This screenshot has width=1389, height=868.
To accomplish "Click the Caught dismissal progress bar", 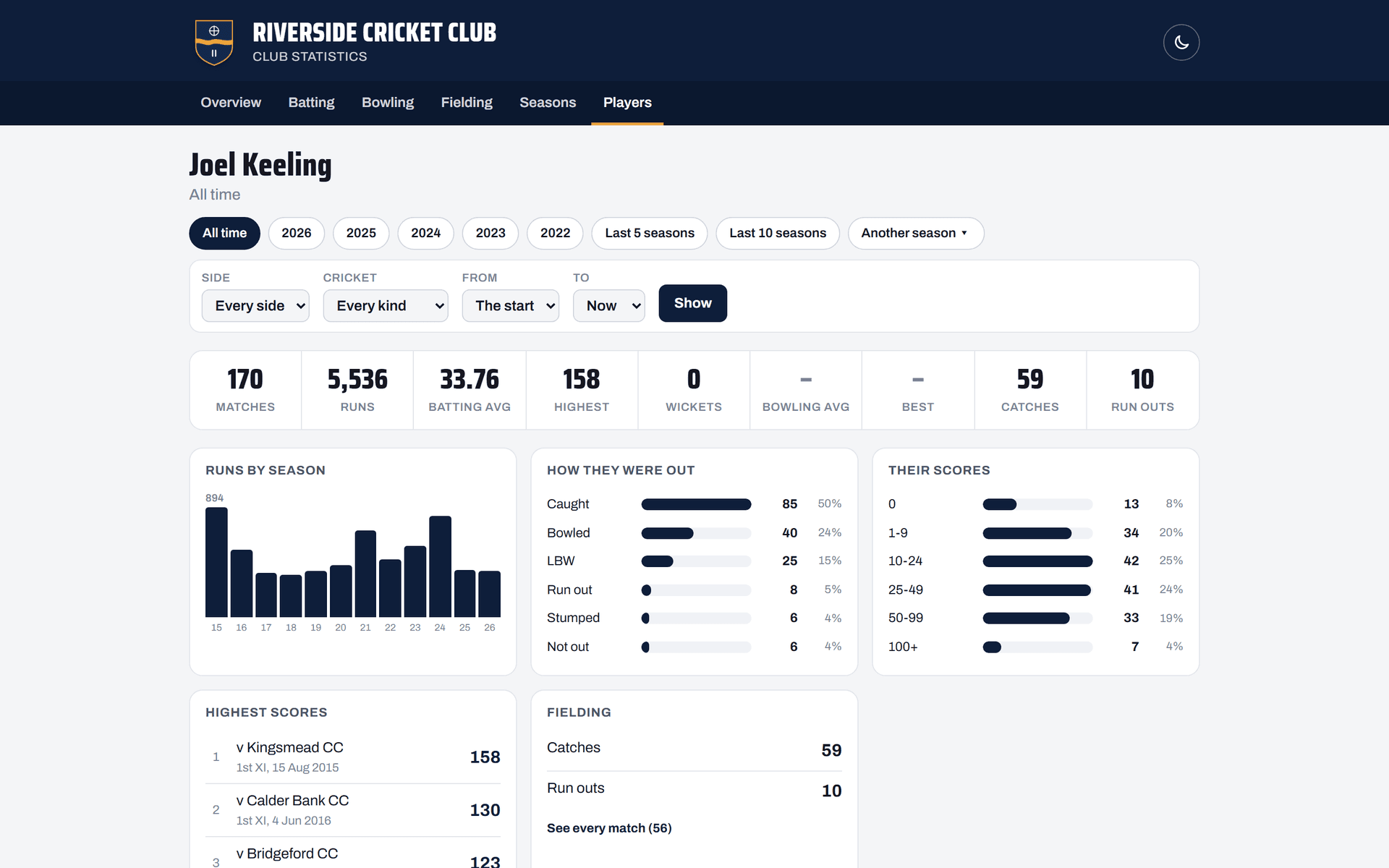I will 696,504.
